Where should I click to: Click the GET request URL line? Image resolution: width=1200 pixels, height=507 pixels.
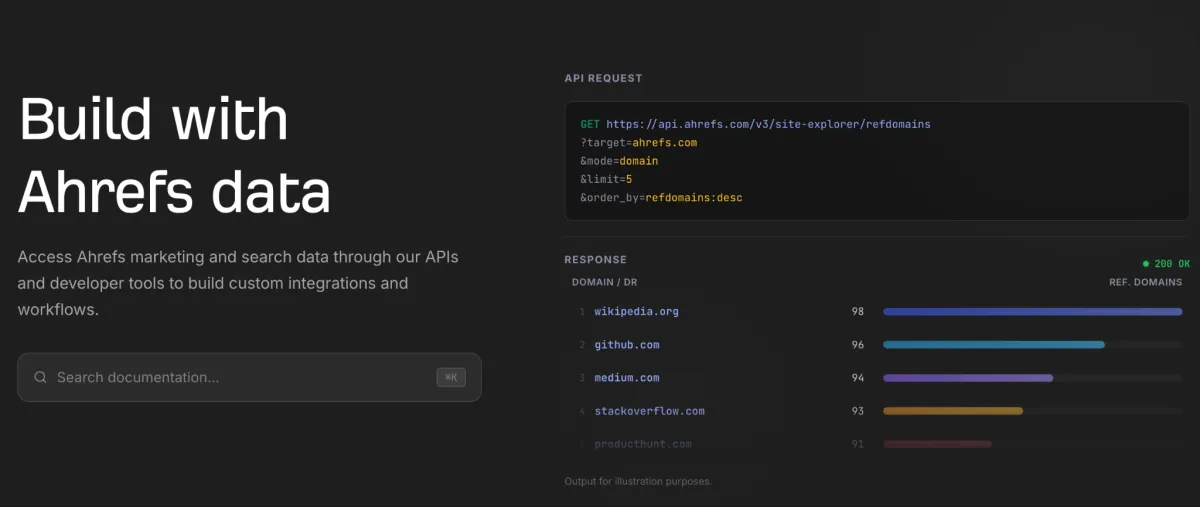coord(755,124)
